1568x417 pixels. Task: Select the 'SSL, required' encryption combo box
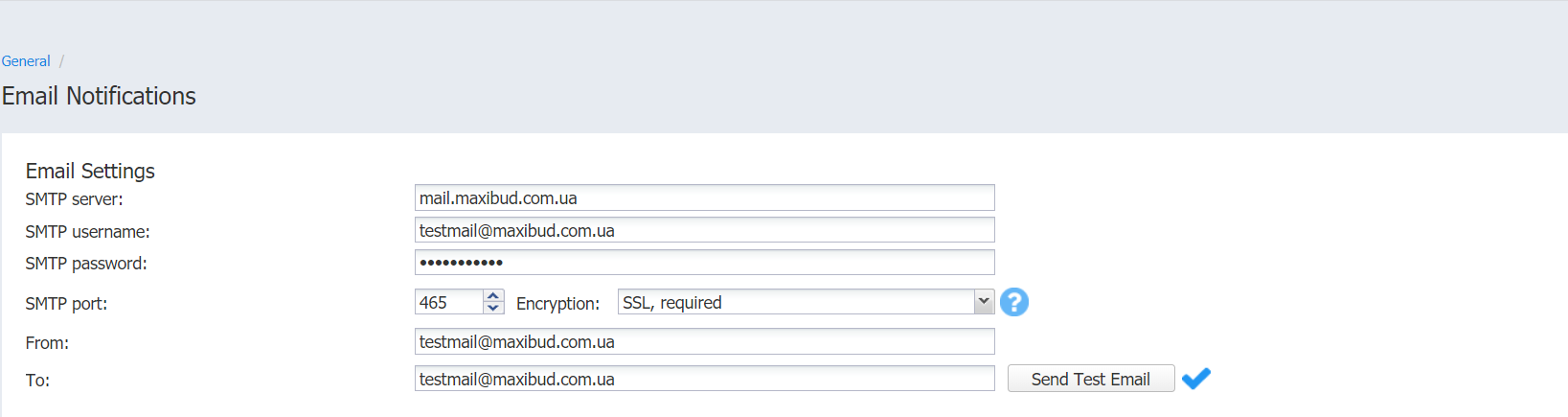pos(806,302)
